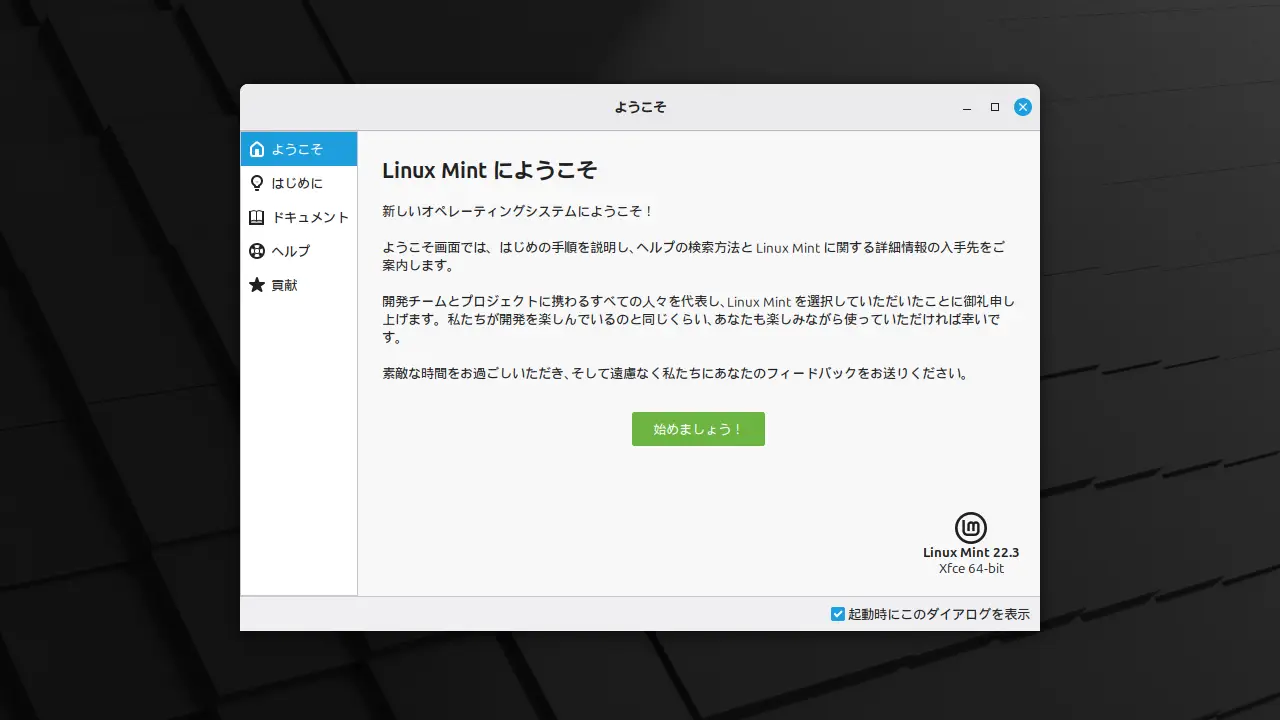Open the 貢献 section label
Screen dimensions: 1280x720
click(x=285, y=285)
